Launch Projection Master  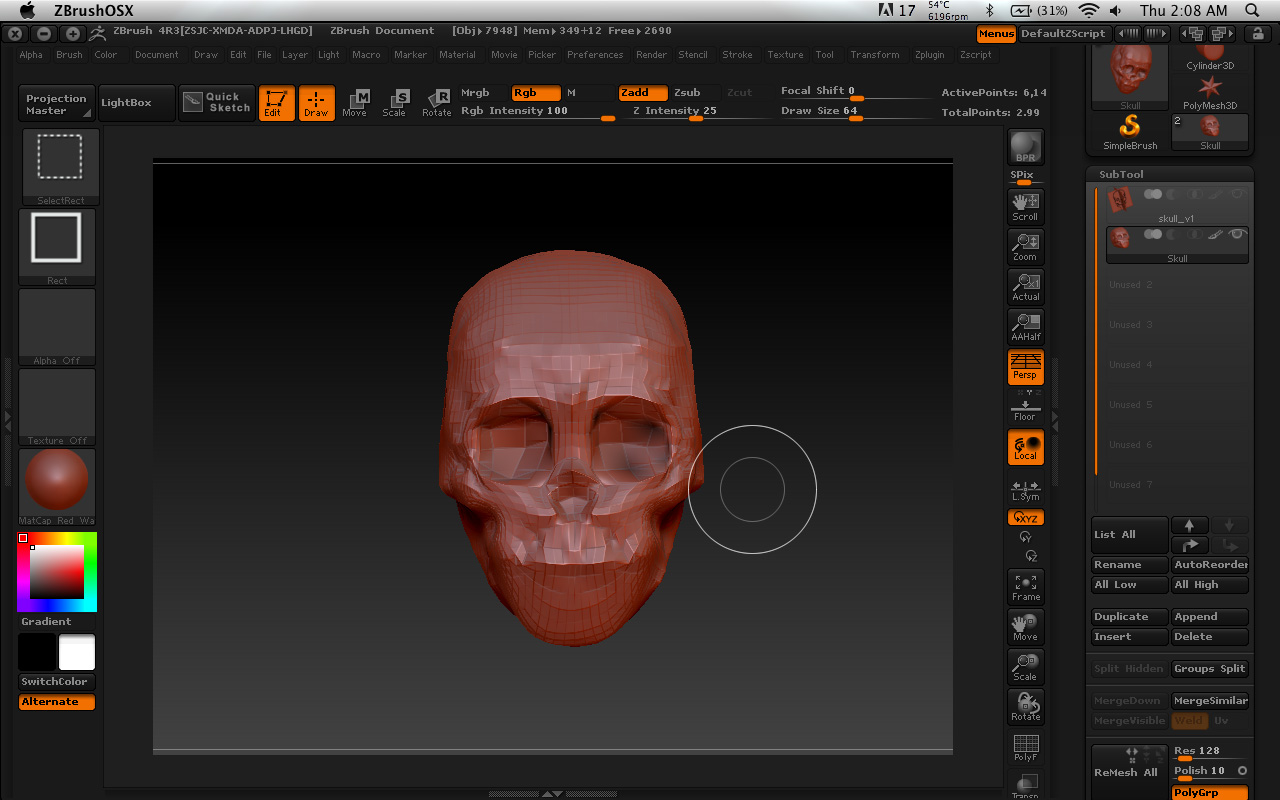pyautogui.click(x=55, y=102)
